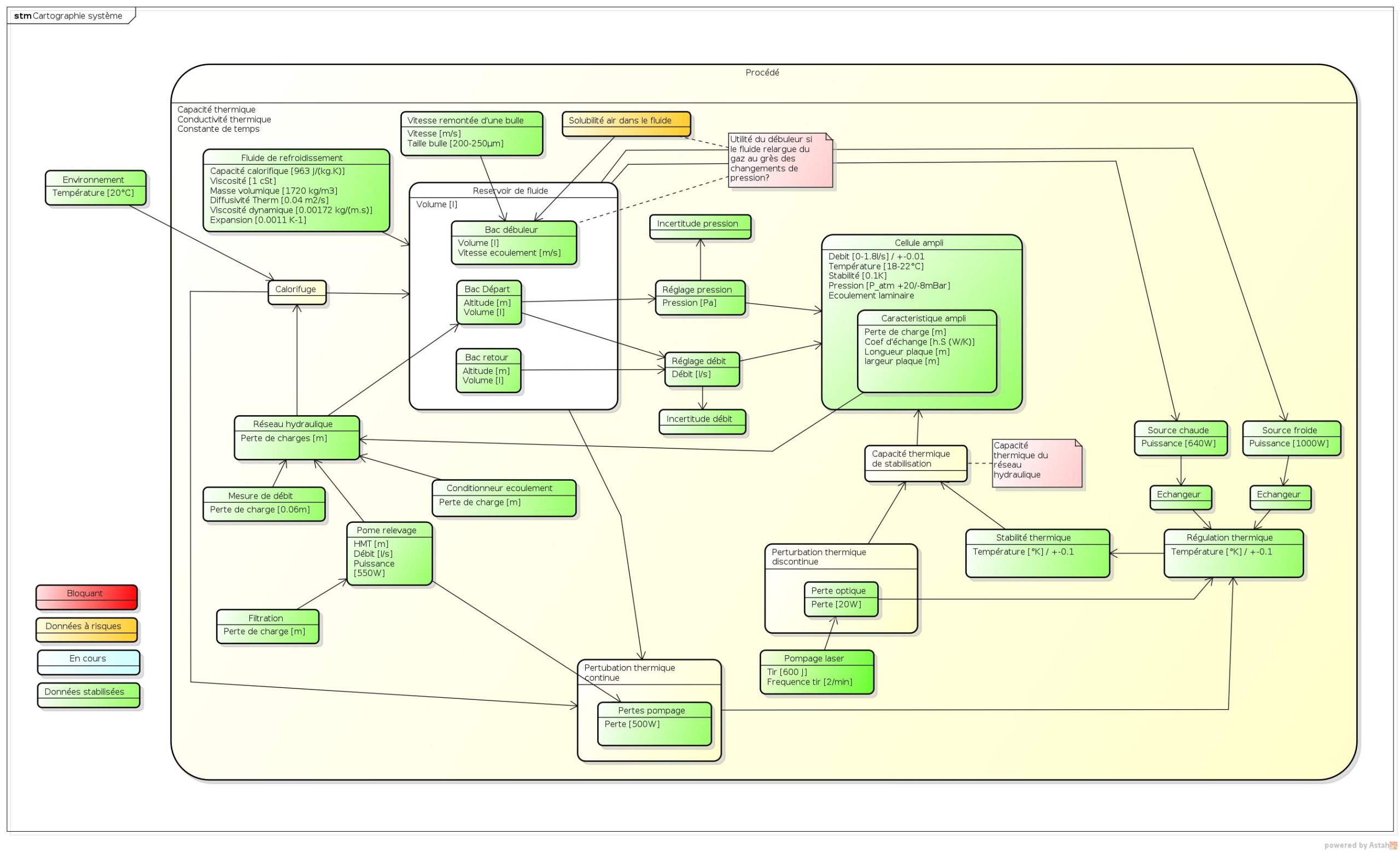Select the Solubilité air dans le fluide node
The image size is (1400, 852).
point(626,124)
